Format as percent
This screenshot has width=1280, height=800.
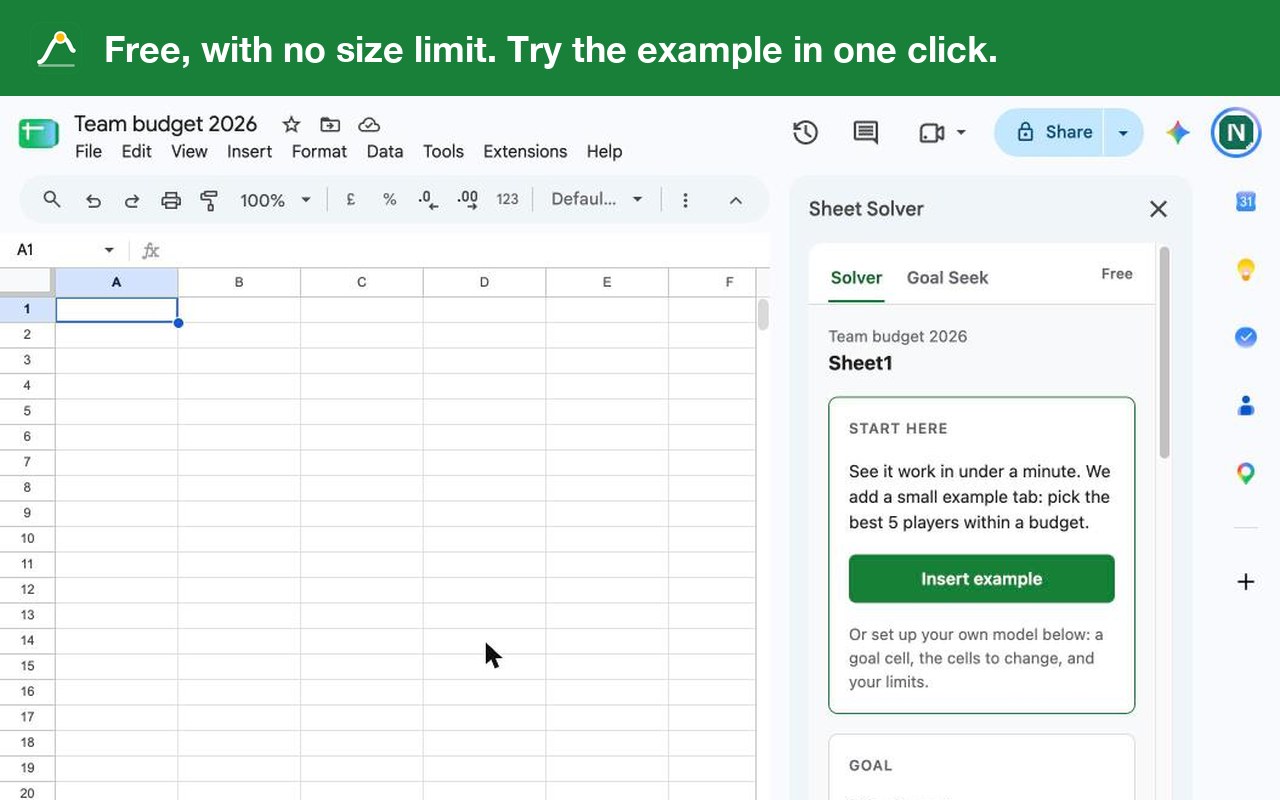coord(389,200)
